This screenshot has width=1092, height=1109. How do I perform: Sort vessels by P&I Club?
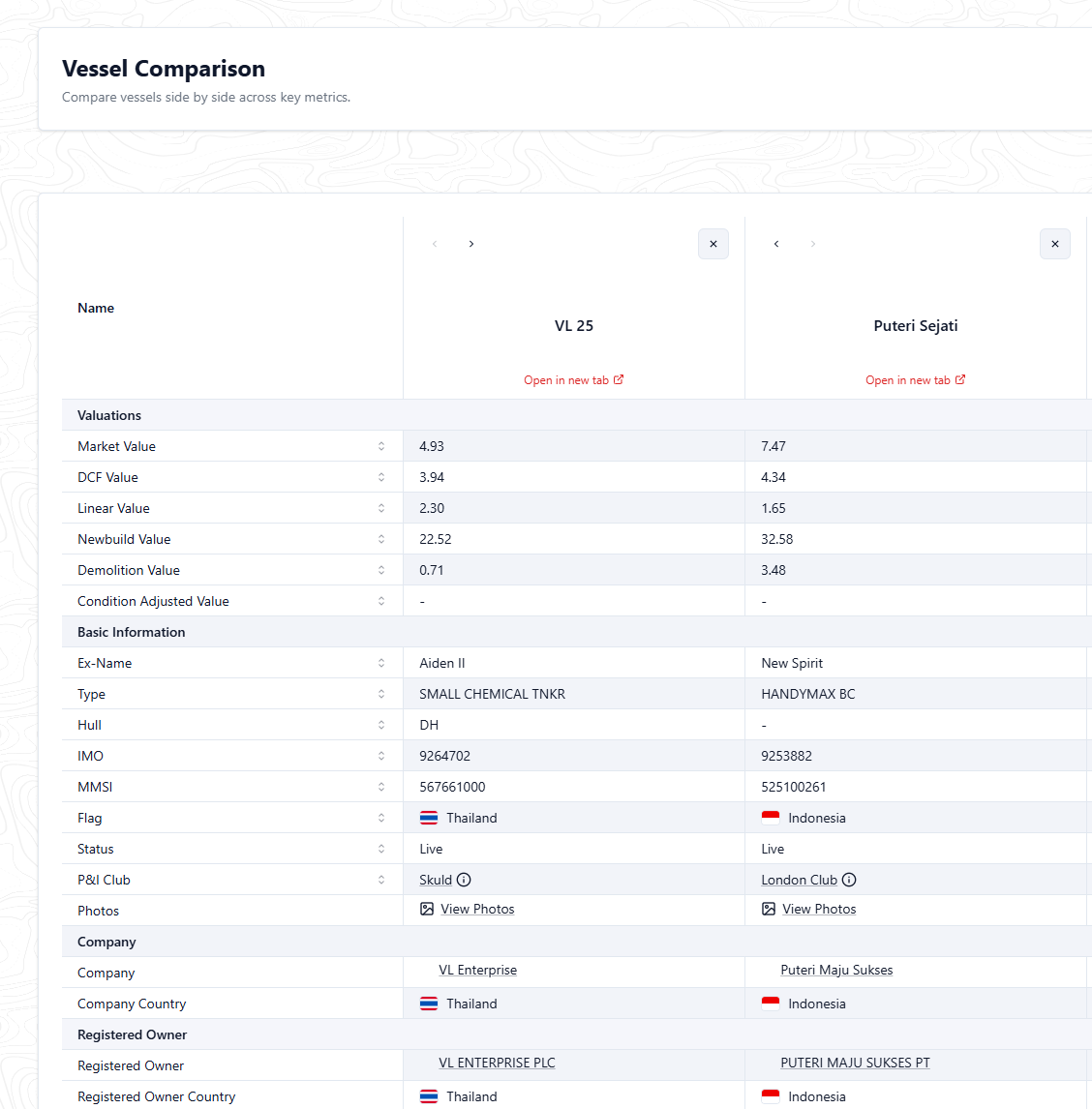pyautogui.click(x=381, y=880)
